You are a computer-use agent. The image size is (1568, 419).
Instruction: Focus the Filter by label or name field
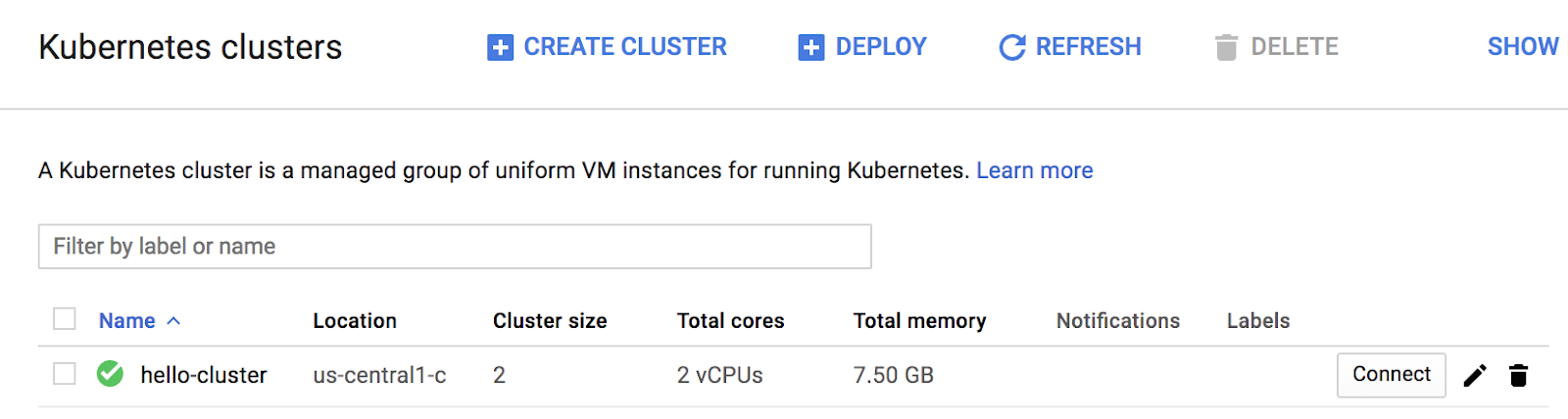(x=455, y=247)
